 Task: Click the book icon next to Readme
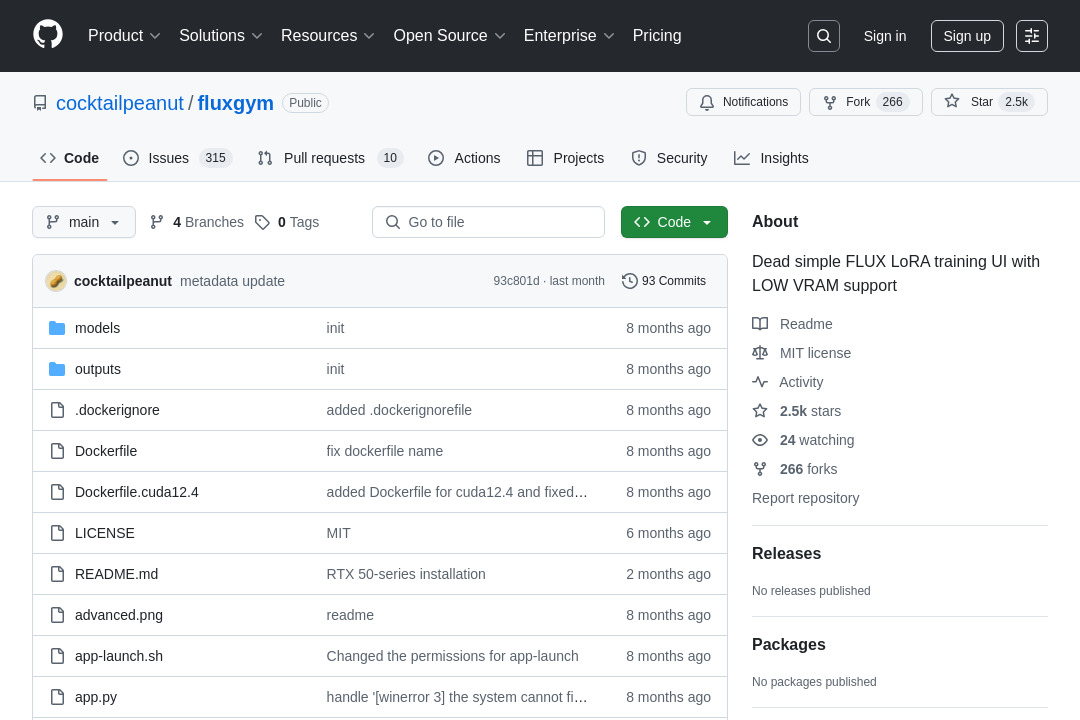(x=760, y=324)
